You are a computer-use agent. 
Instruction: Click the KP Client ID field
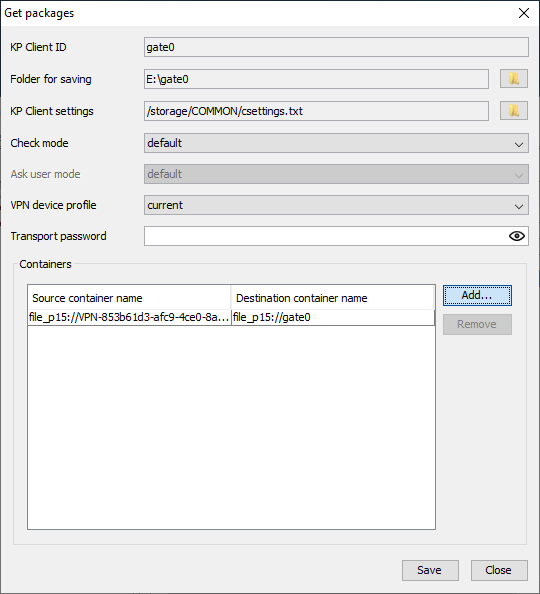click(x=336, y=47)
